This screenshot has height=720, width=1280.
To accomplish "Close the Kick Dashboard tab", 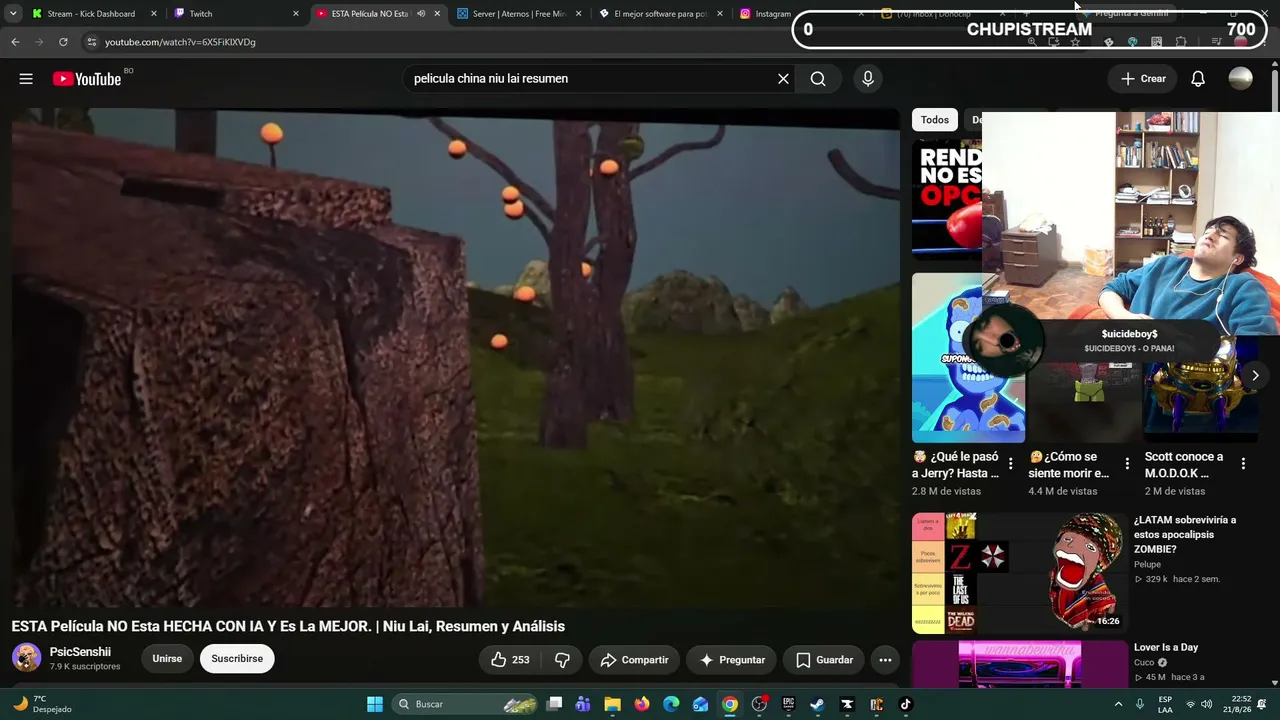I will tap(153, 14).
